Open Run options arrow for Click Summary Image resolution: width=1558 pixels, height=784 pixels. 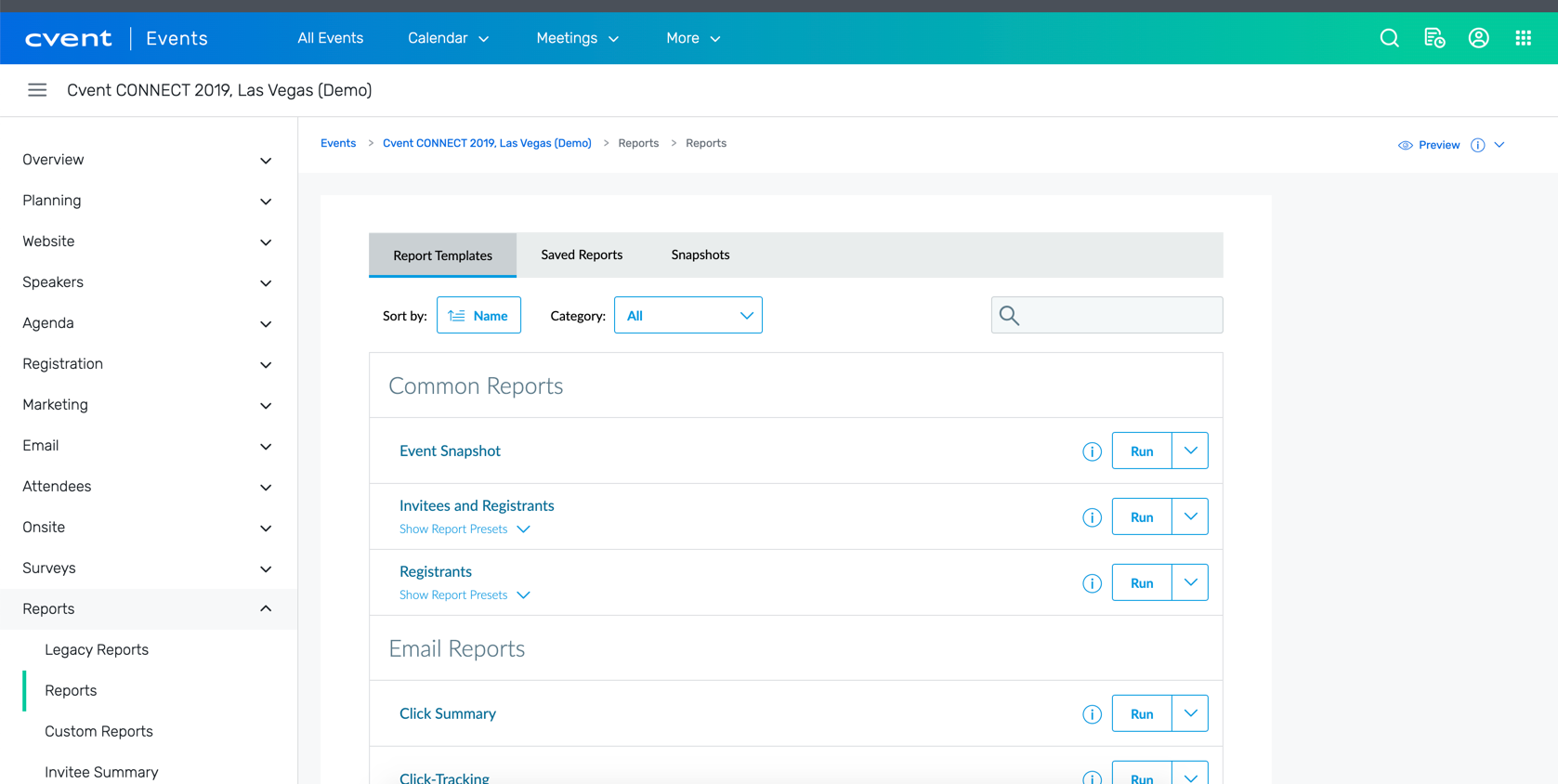click(x=1190, y=713)
